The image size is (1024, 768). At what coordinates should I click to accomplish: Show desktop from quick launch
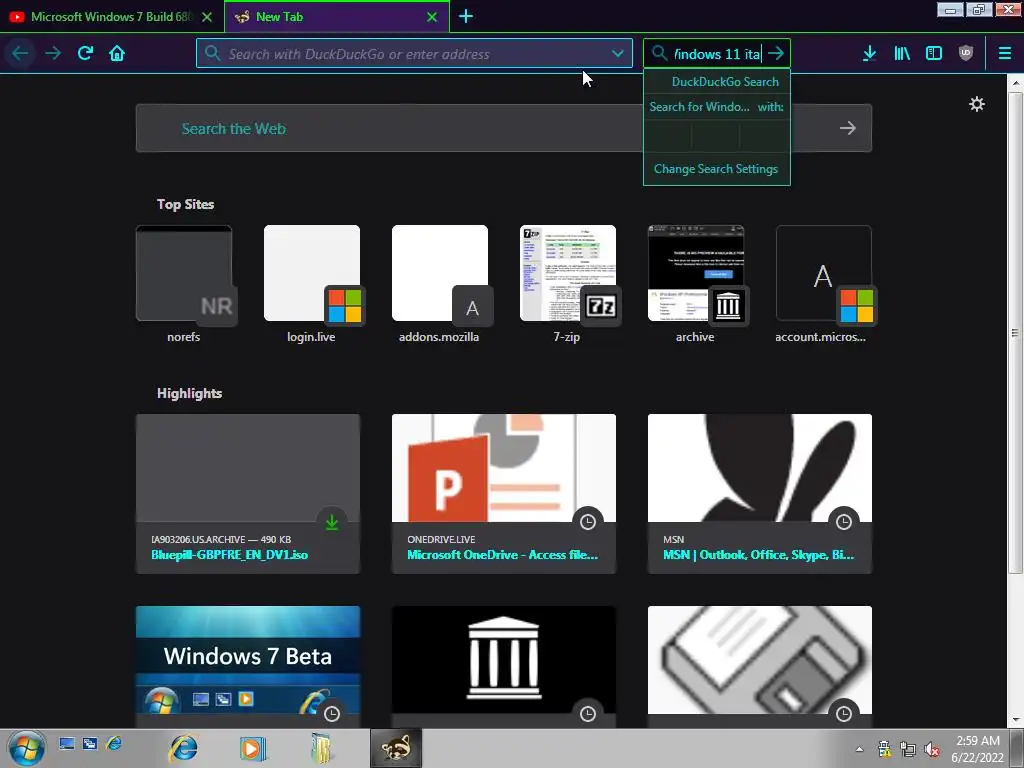[x=67, y=744]
